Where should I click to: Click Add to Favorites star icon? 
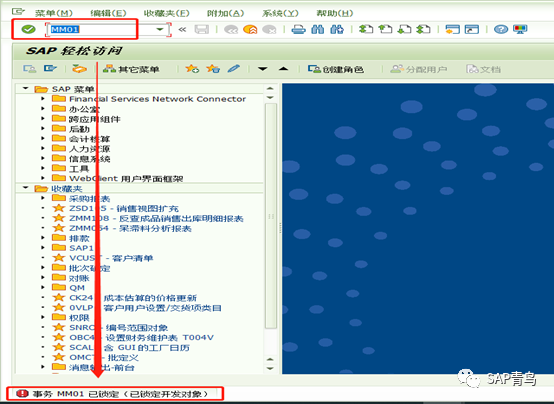(x=192, y=69)
